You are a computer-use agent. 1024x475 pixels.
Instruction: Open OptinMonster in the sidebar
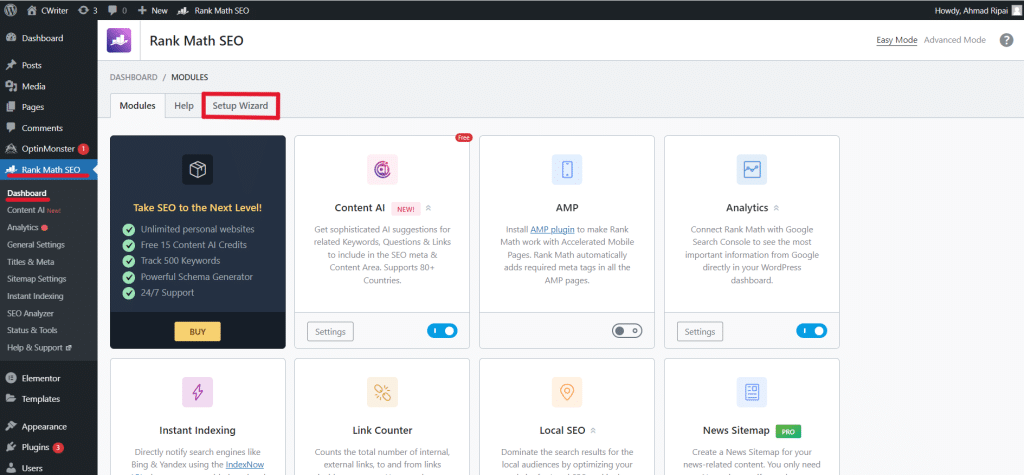click(48, 148)
